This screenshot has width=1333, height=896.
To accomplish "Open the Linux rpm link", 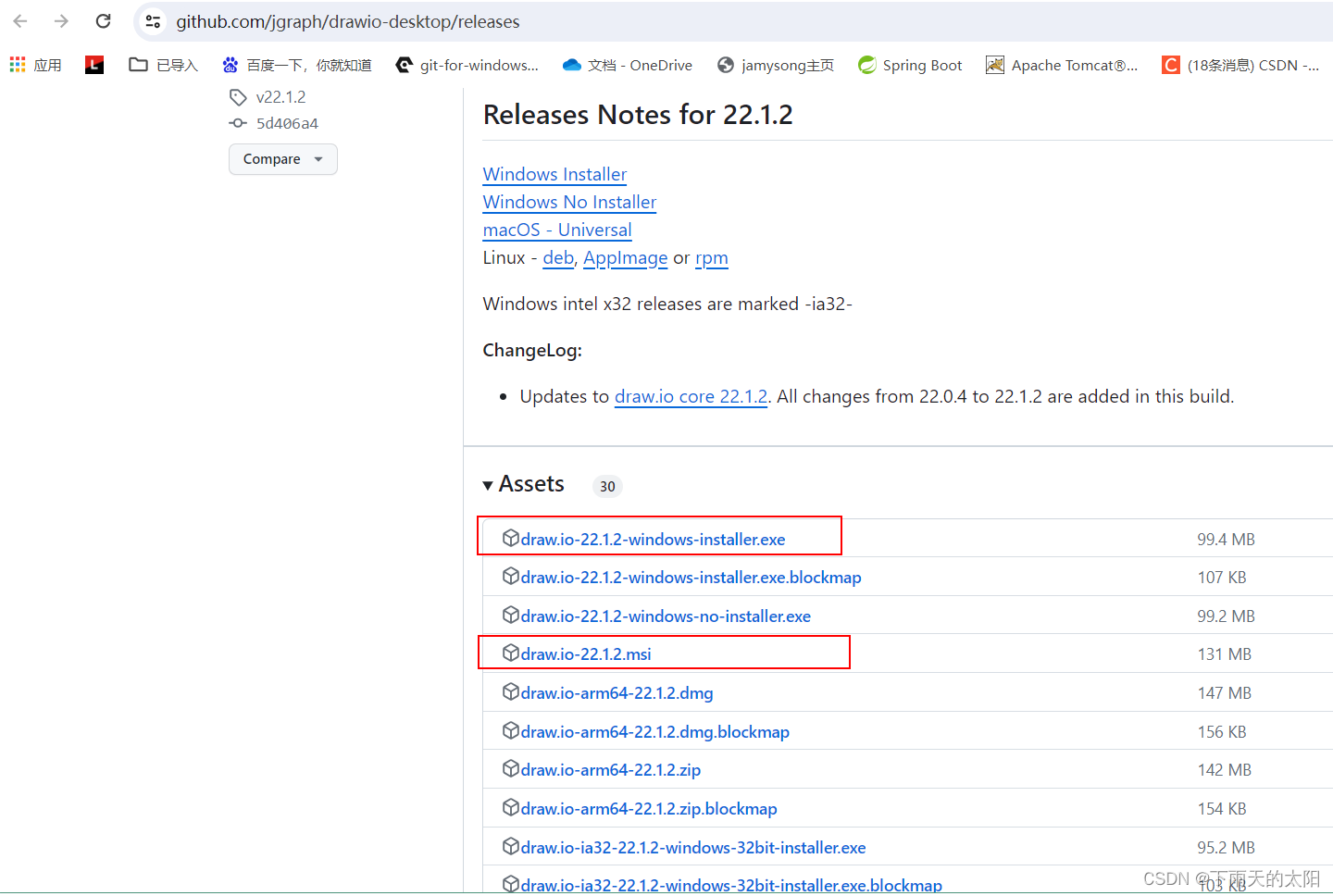I will [x=712, y=257].
